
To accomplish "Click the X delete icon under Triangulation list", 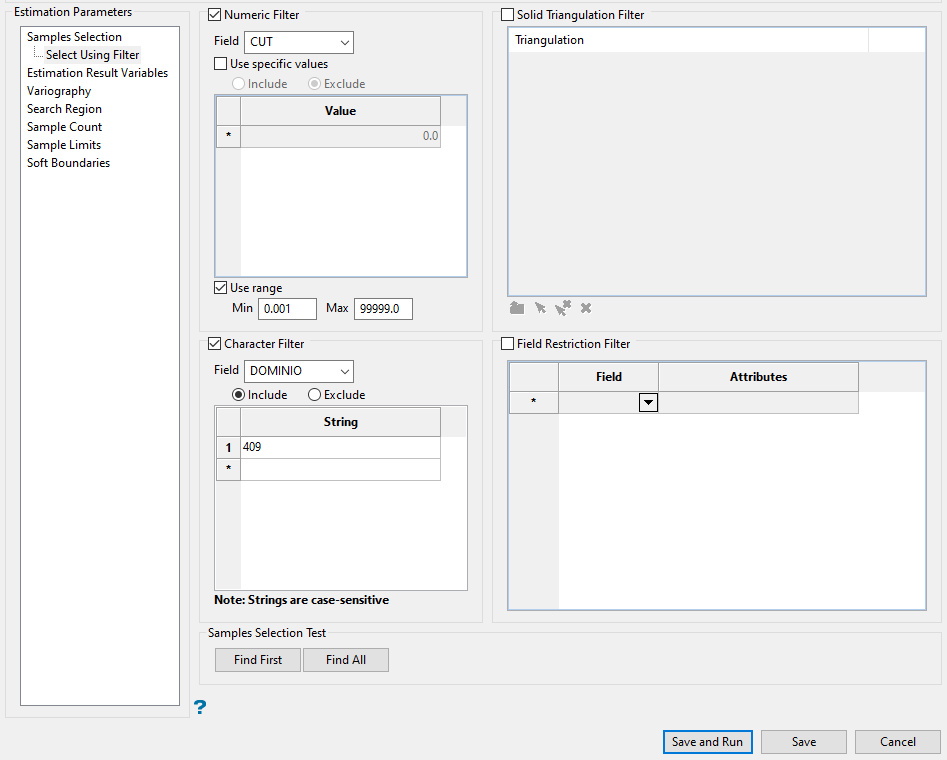I will tap(586, 308).
